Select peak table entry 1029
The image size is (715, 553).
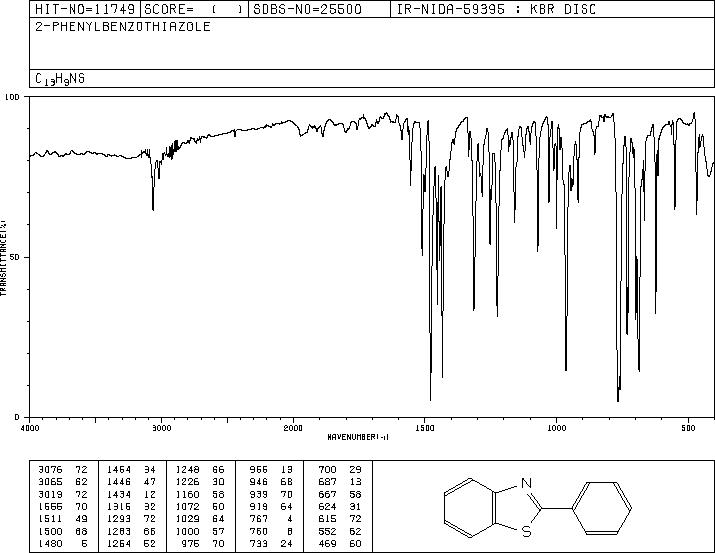(200, 519)
